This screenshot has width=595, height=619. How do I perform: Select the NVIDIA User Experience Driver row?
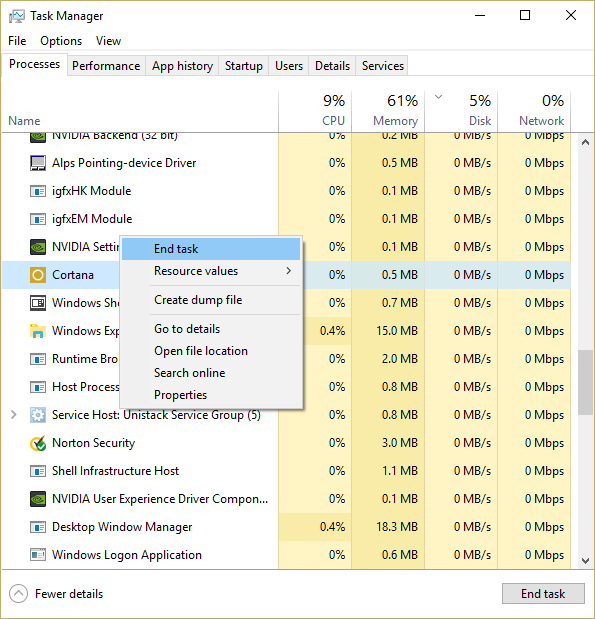(x=286, y=499)
